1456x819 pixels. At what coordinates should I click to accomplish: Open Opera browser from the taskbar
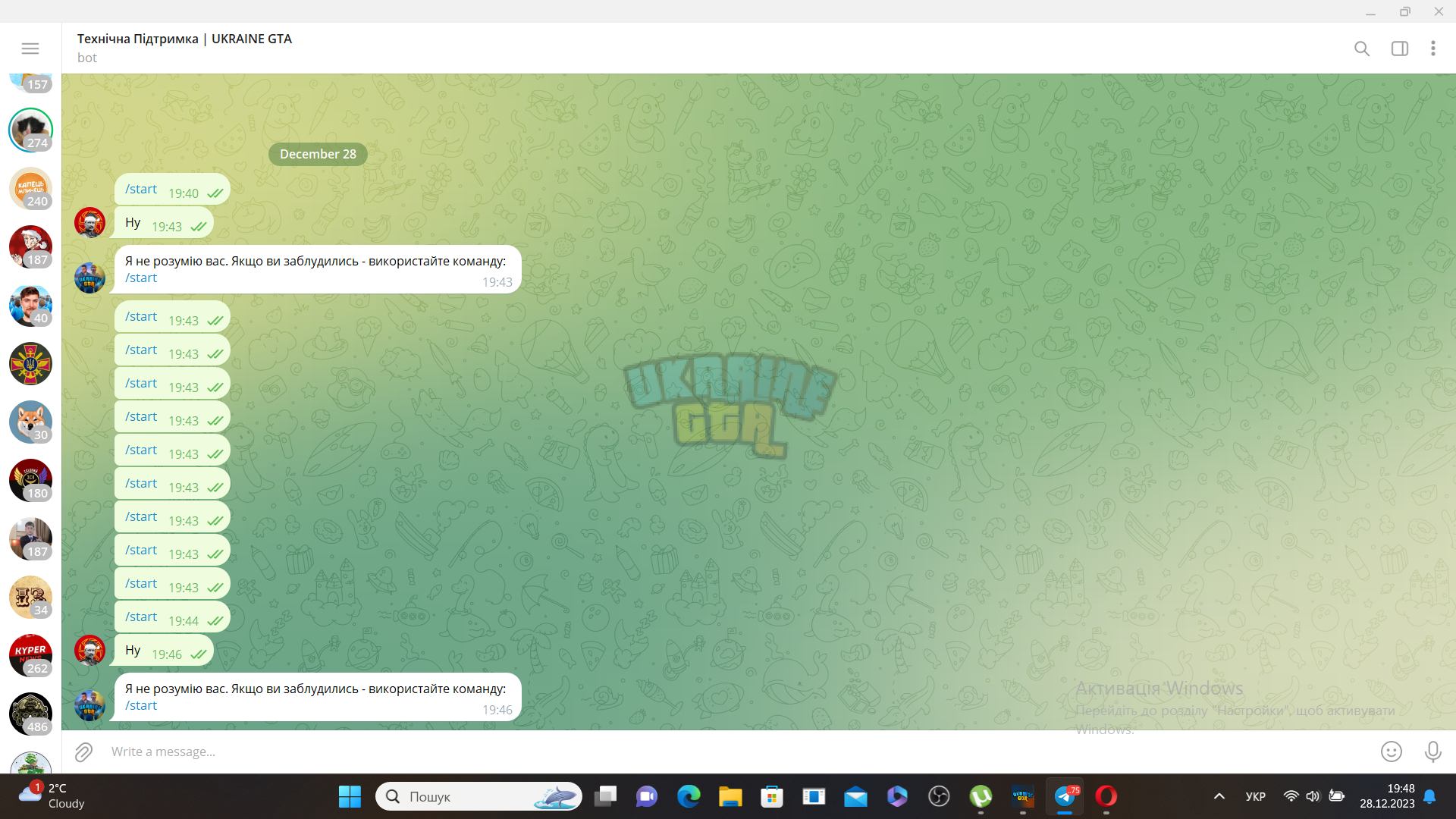(1106, 796)
